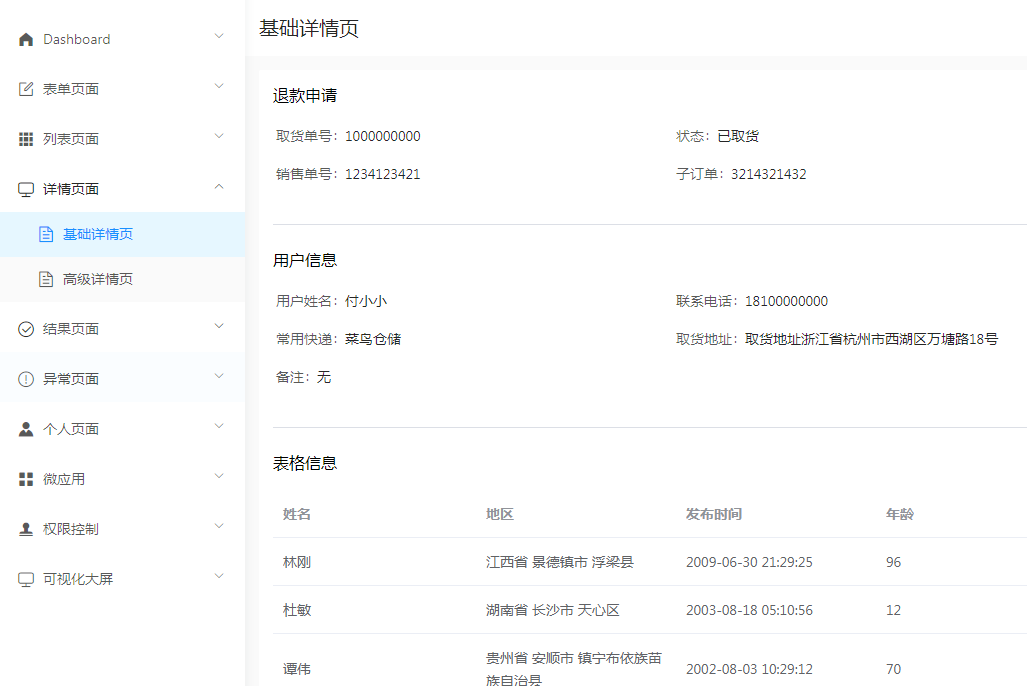Click the 权限控制 stamp icon
Image resolution: width=1027 pixels, height=686 pixels.
(26, 529)
